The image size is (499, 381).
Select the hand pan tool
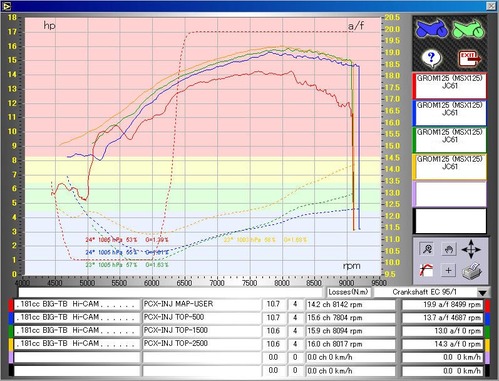pyautogui.click(x=448, y=249)
